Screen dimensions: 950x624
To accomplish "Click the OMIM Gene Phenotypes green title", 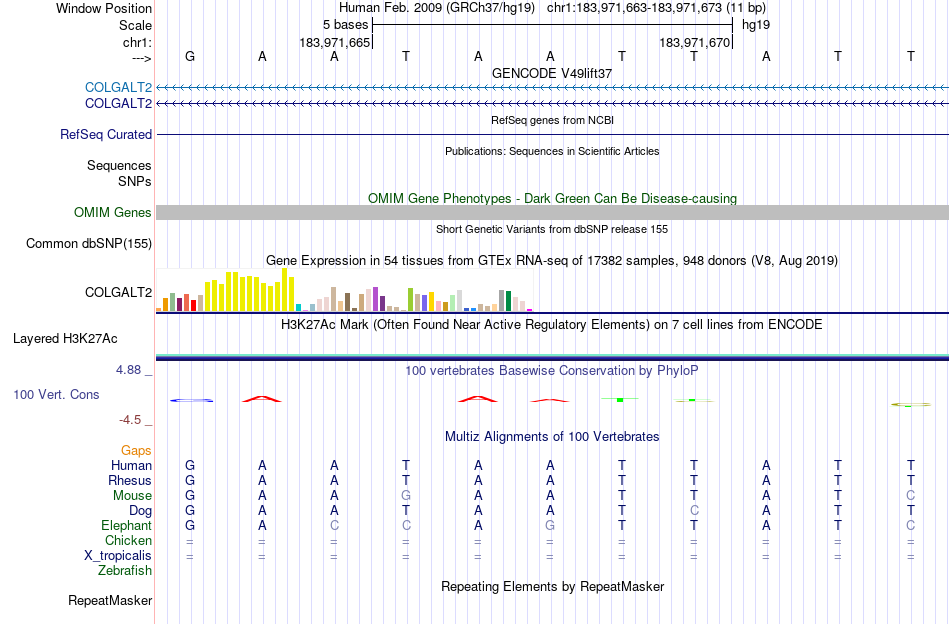I will click(x=552, y=198).
